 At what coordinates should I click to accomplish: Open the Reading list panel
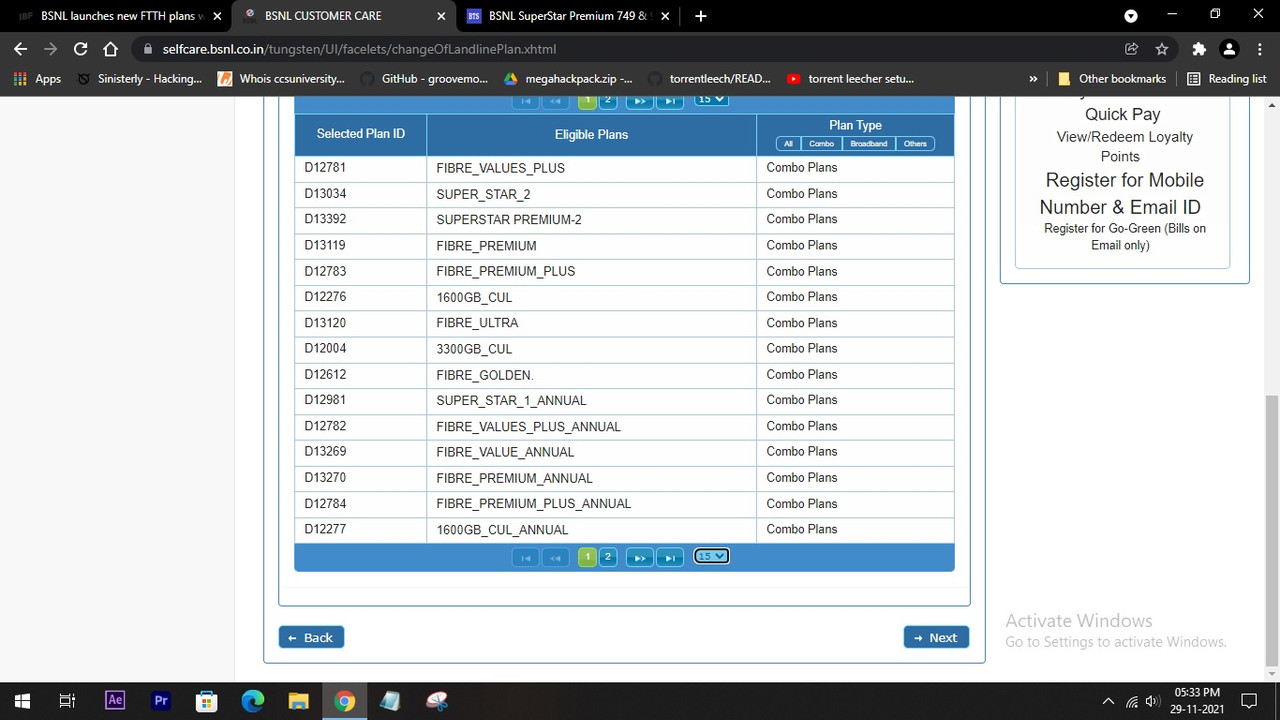pyautogui.click(x=1227, y=79)
